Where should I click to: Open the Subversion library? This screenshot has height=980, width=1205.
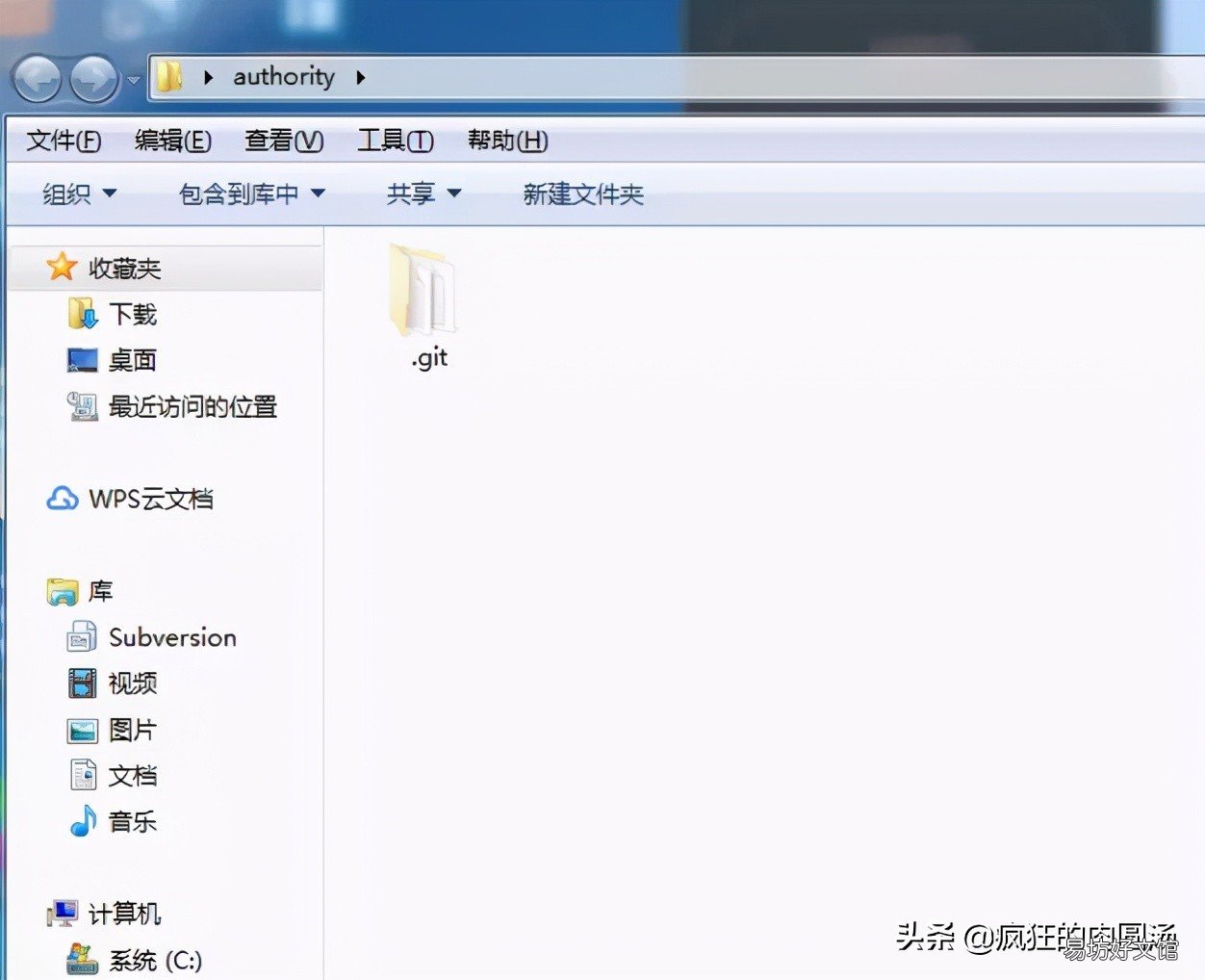(x=172, y=637)
